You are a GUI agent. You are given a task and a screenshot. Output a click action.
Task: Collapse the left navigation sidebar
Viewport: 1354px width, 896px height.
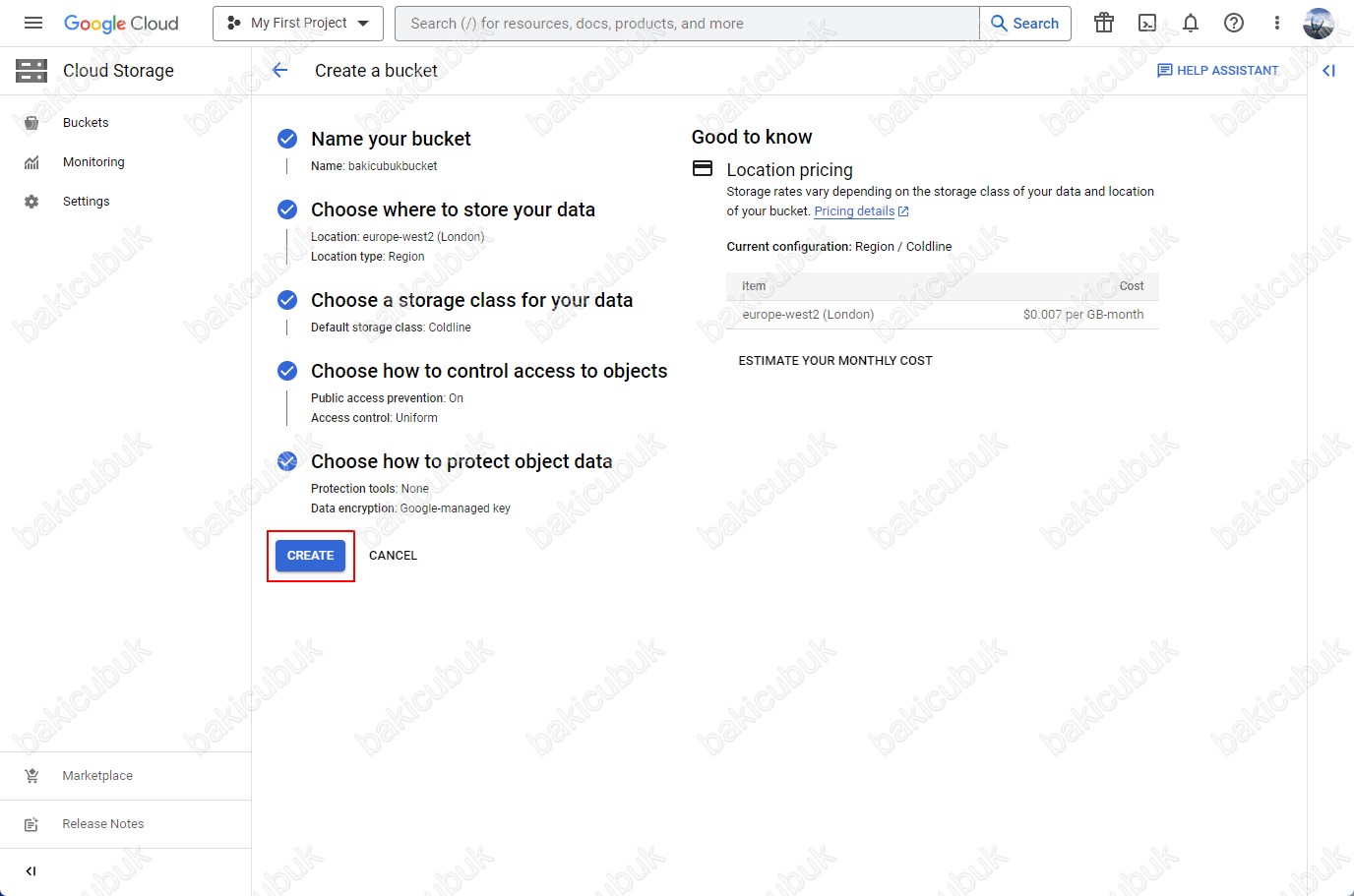pyautogui.click(x=31, y=871)
